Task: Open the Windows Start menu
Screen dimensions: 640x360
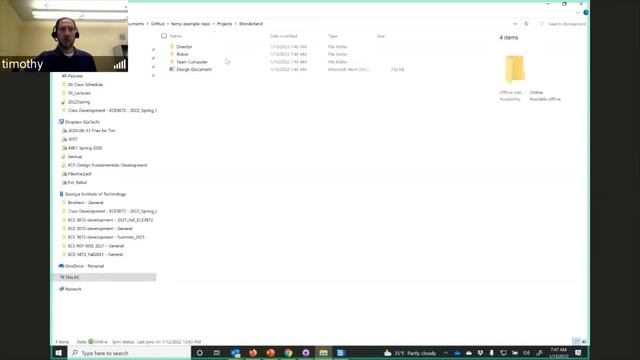Action: tap(58, 353)
